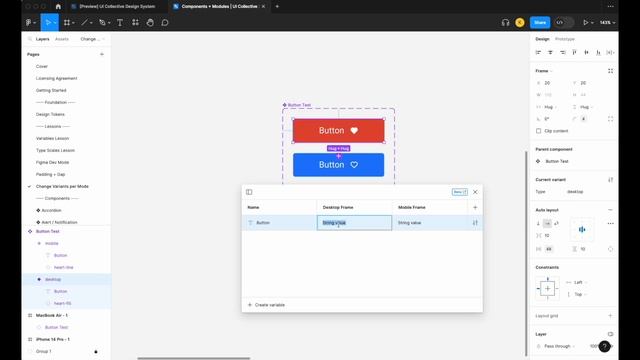Switch to Assets tab
Screen dimensions: 640x360
pos(62,39)
